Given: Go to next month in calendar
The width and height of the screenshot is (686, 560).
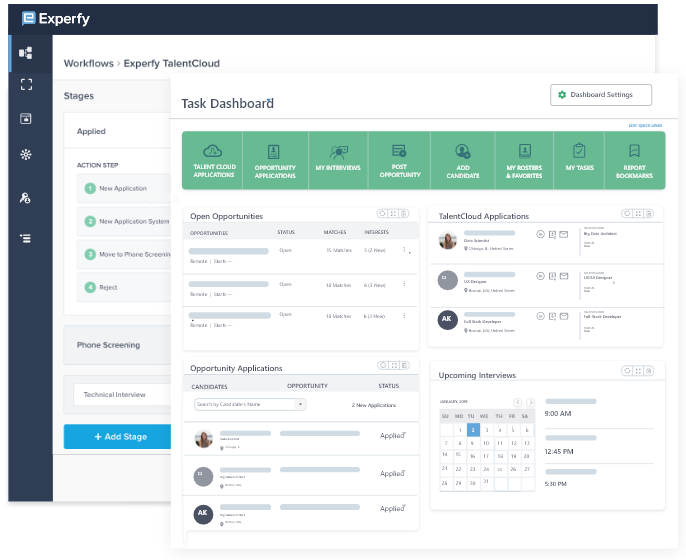Looking at the screenshot, I should 530,402.
